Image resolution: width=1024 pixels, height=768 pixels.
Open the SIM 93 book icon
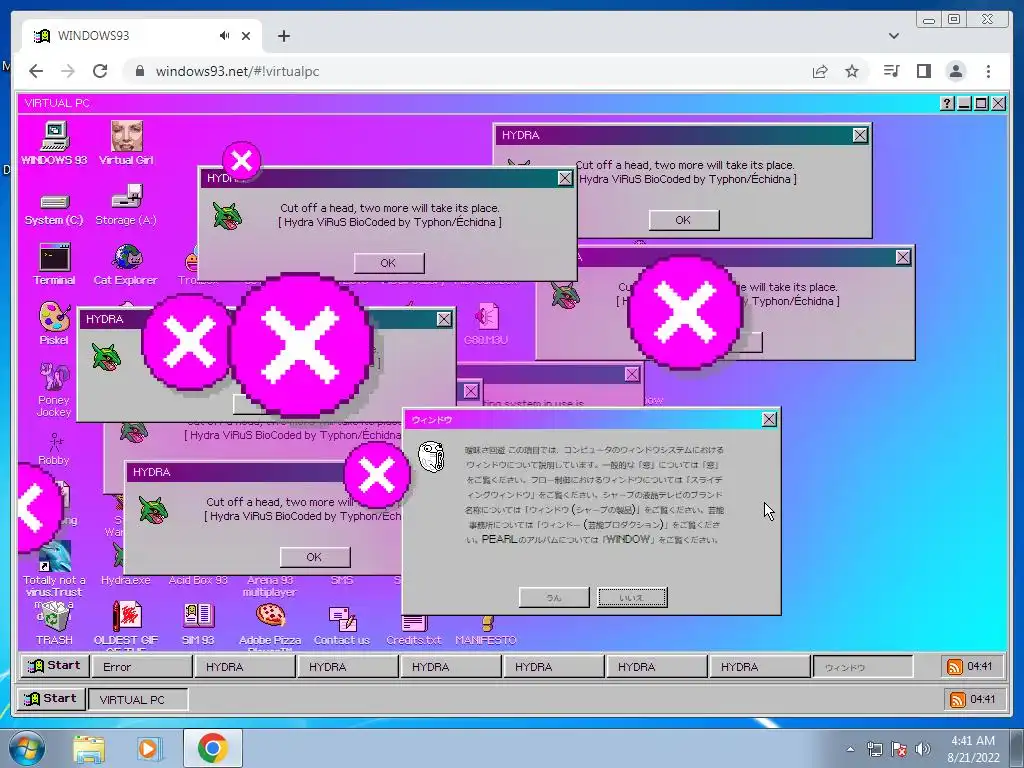[198, 624]
